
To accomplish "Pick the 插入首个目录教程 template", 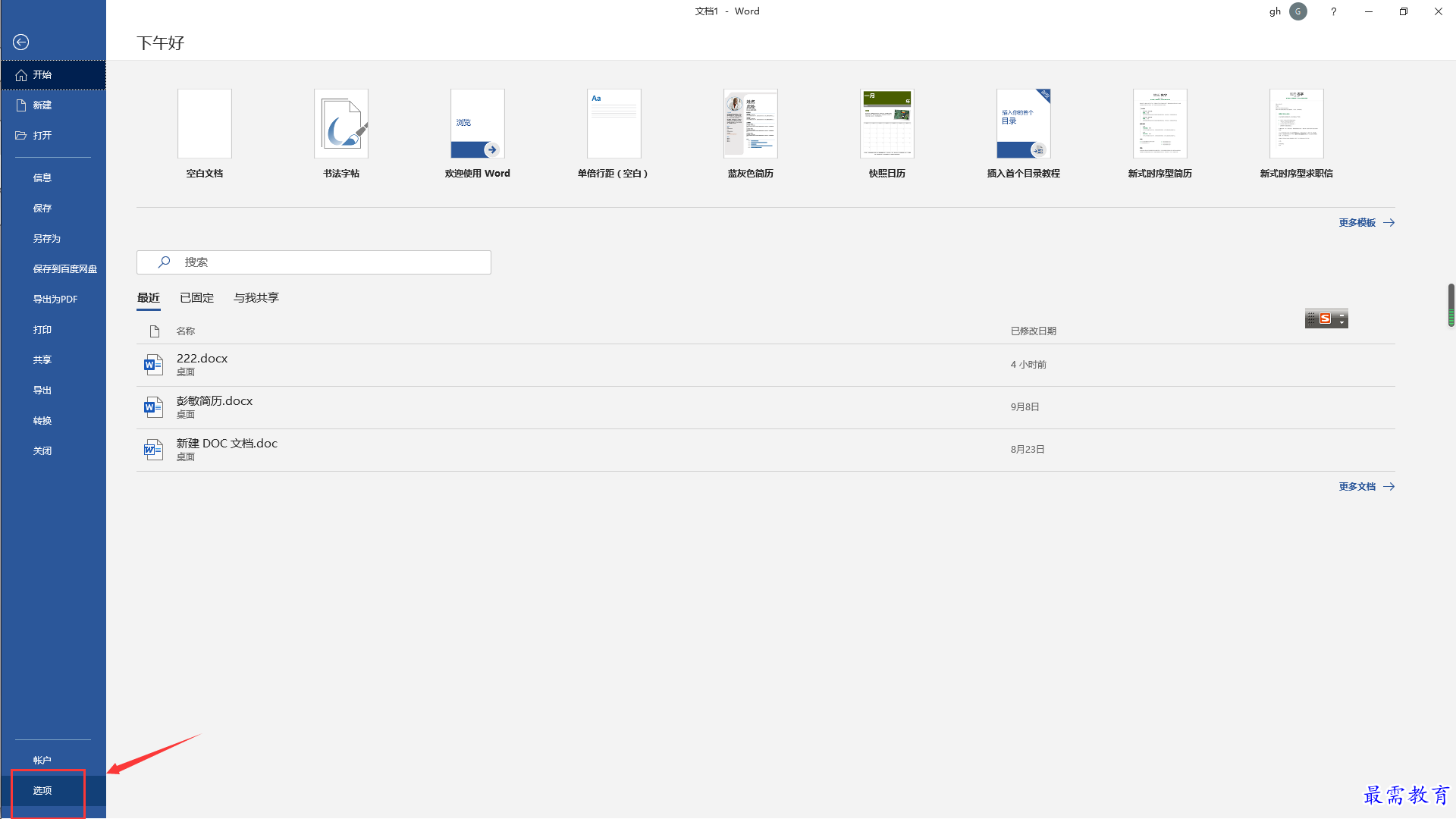I will [x=1024, y=133].
